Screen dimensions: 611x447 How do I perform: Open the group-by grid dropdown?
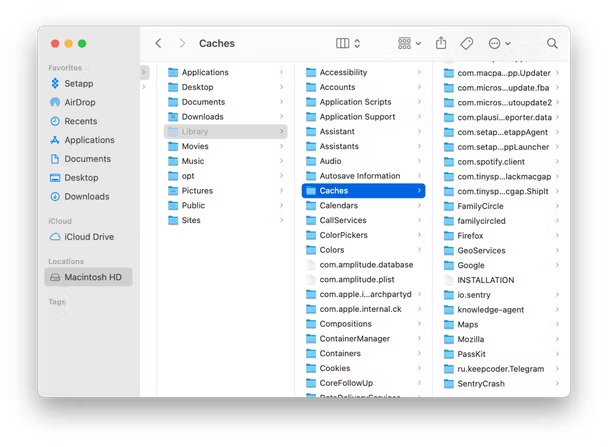pyautogui.click(x=409, y=44)
